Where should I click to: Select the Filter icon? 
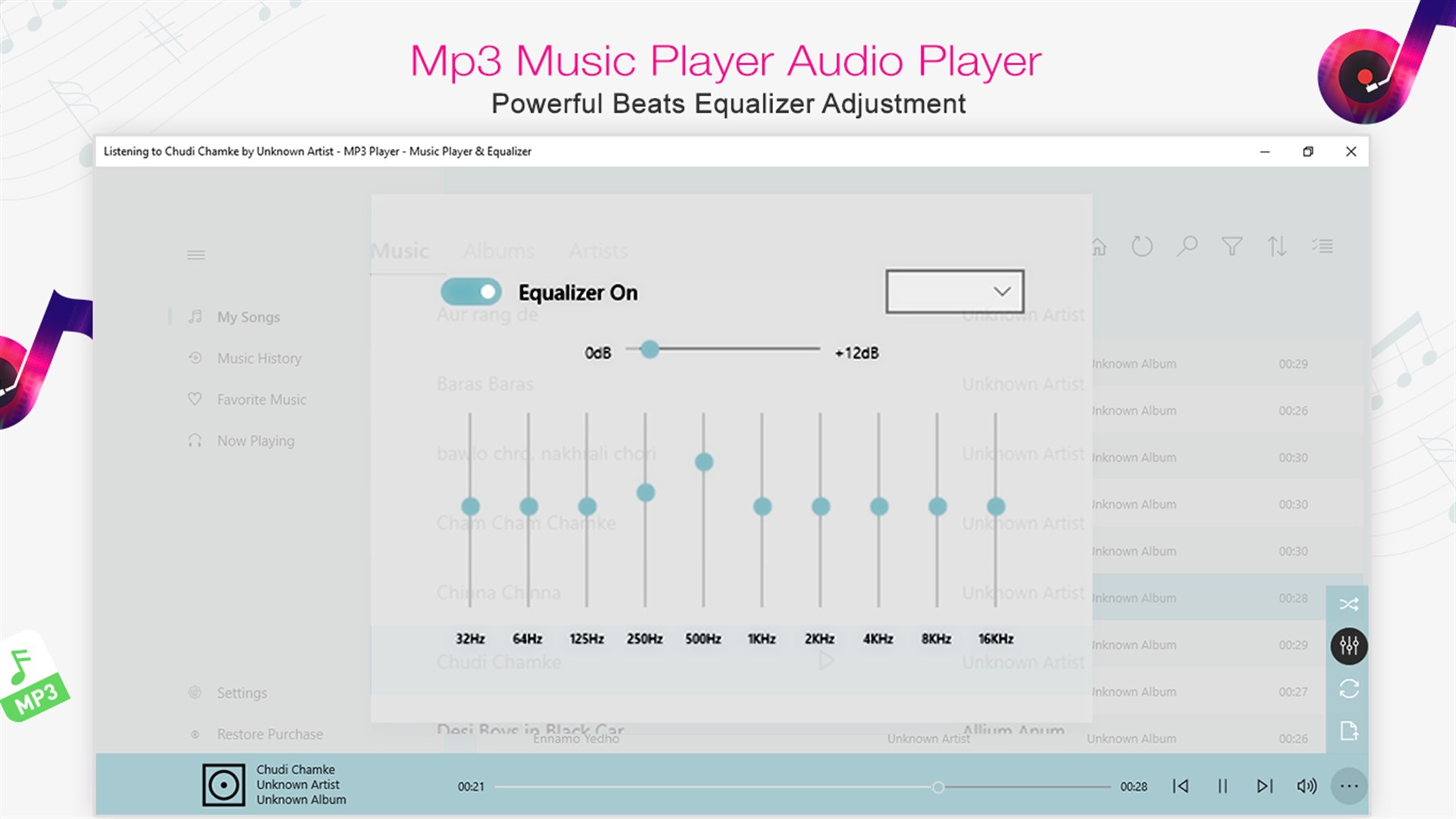(x=1232, y=246)
